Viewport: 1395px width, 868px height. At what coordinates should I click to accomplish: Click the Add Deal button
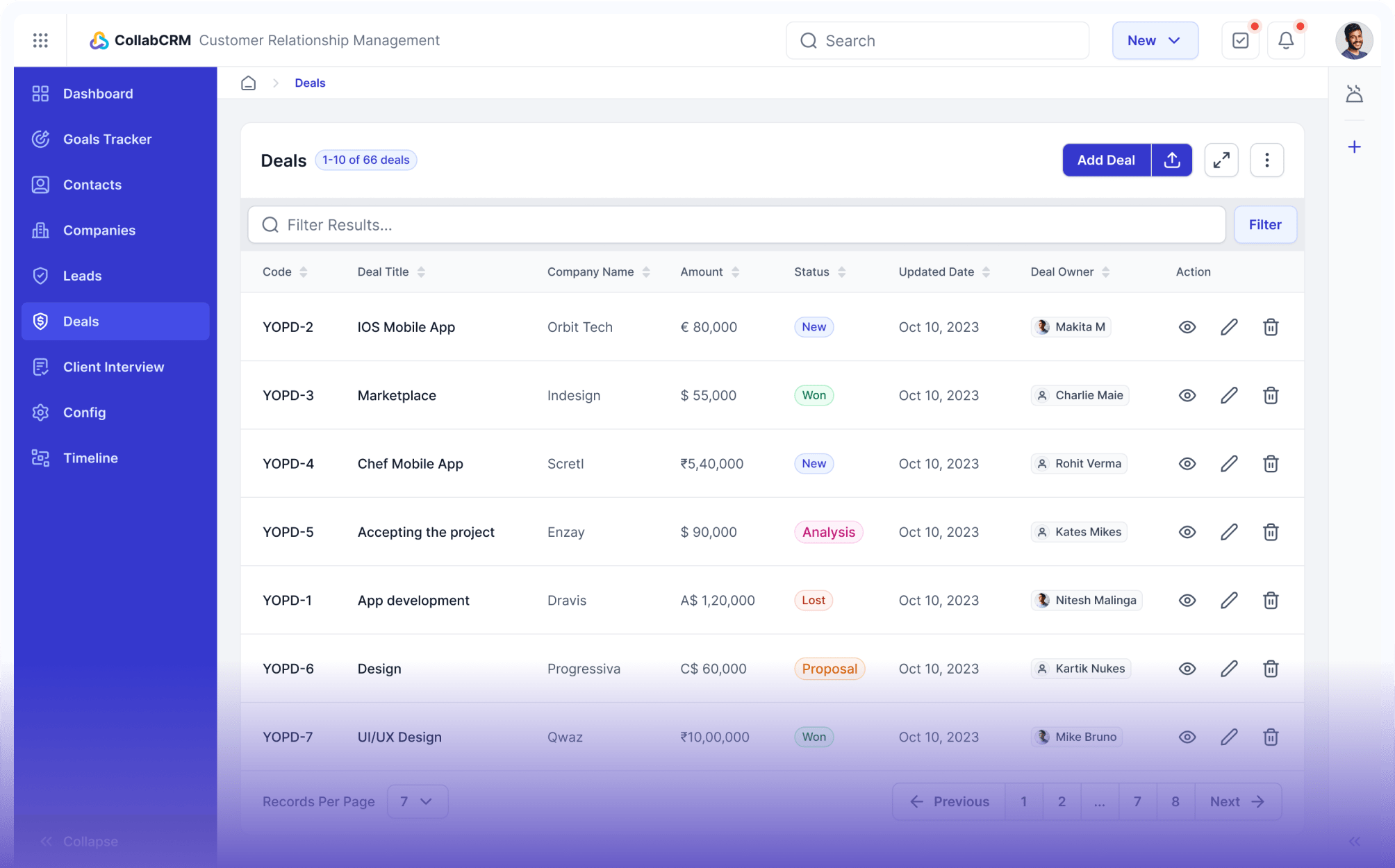tap(1106, 160)
